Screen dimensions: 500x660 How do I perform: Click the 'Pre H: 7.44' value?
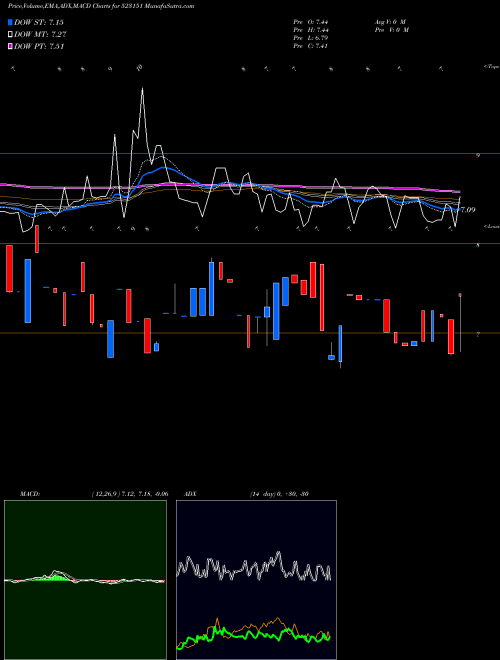click(x=311, y=30)
